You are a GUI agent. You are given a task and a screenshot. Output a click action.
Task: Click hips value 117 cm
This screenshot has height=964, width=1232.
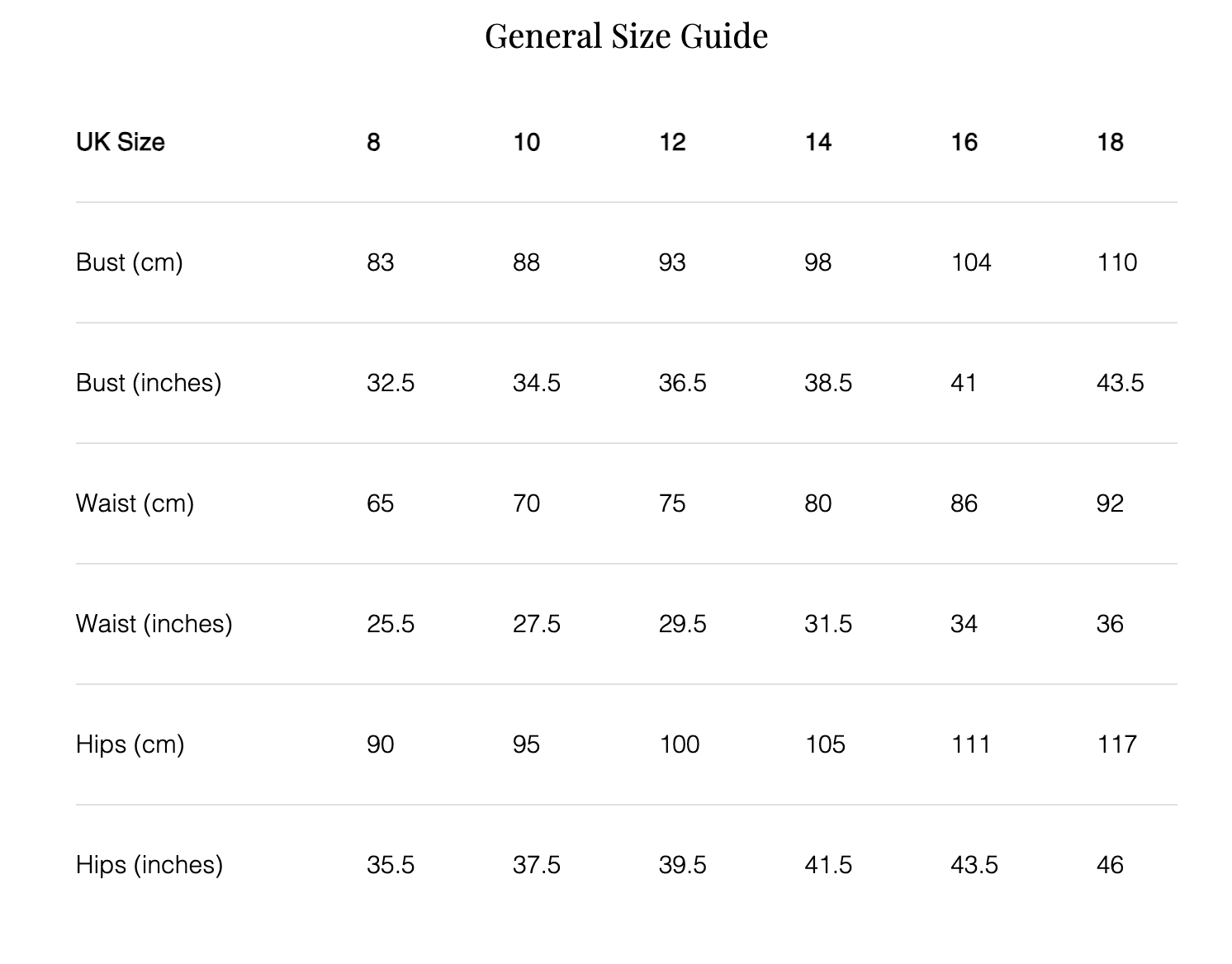(1116, 744)
